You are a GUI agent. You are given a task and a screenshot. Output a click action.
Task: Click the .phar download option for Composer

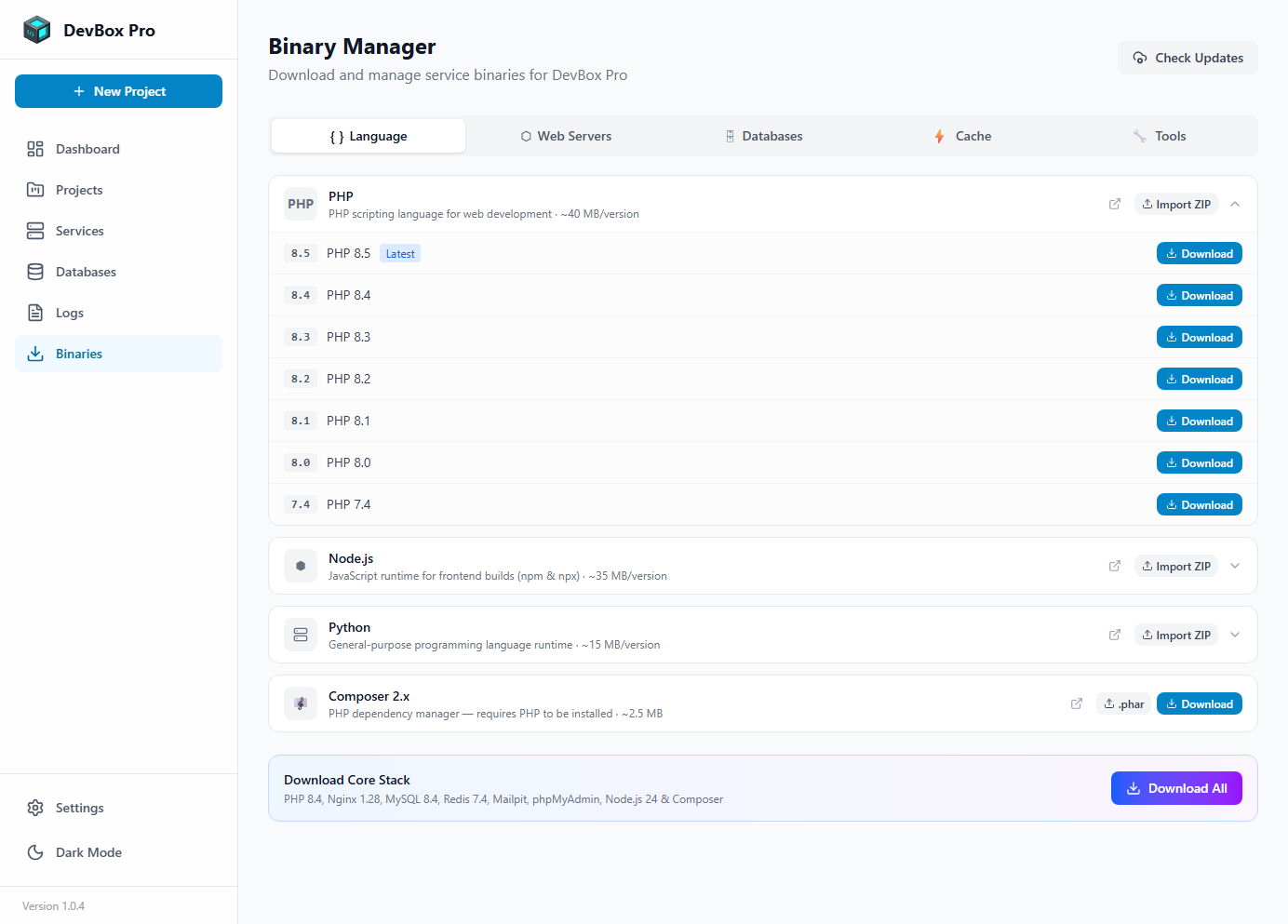(1123, 703)
